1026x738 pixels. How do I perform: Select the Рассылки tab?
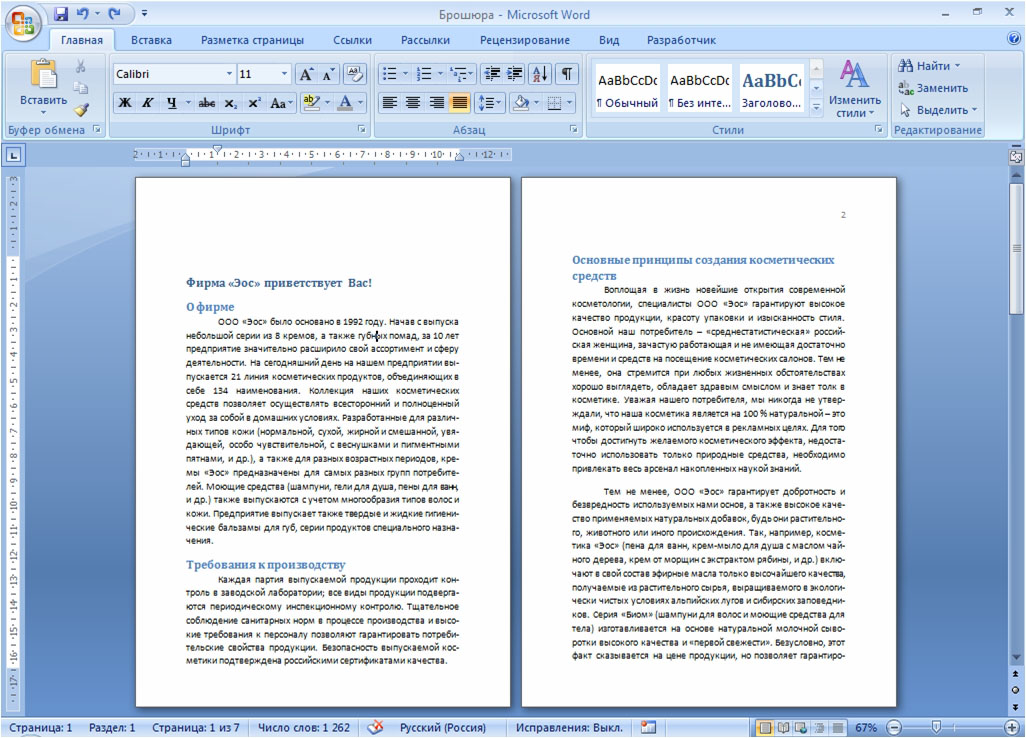coord(425,40)
